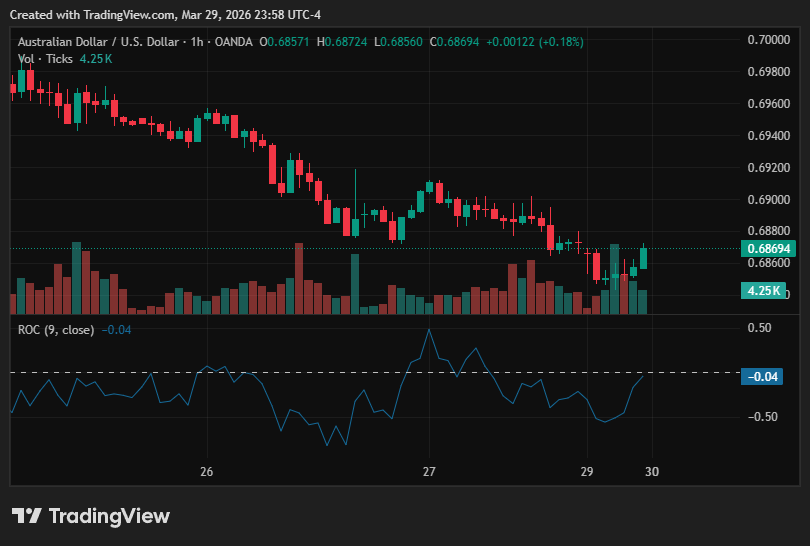The width and height of the screenshot is (810, 546).
Task: Click the 0.50 level on ROC scale
Action: (759, 328)
